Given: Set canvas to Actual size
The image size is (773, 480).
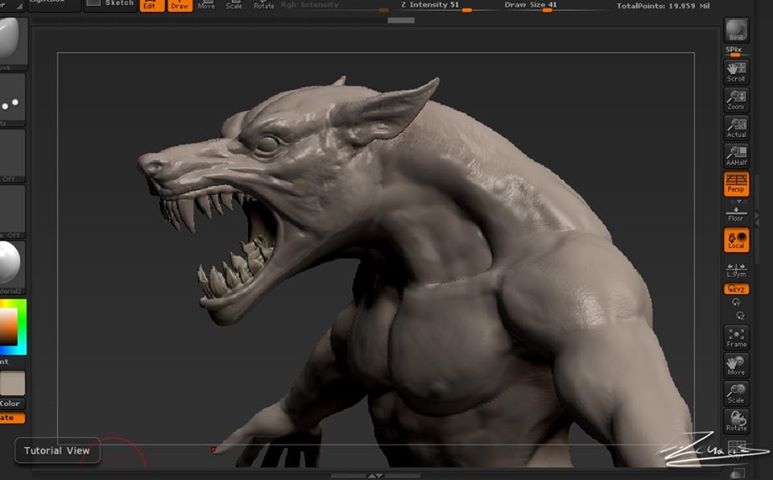Looking at the screenshot, I should pos(736,127).
